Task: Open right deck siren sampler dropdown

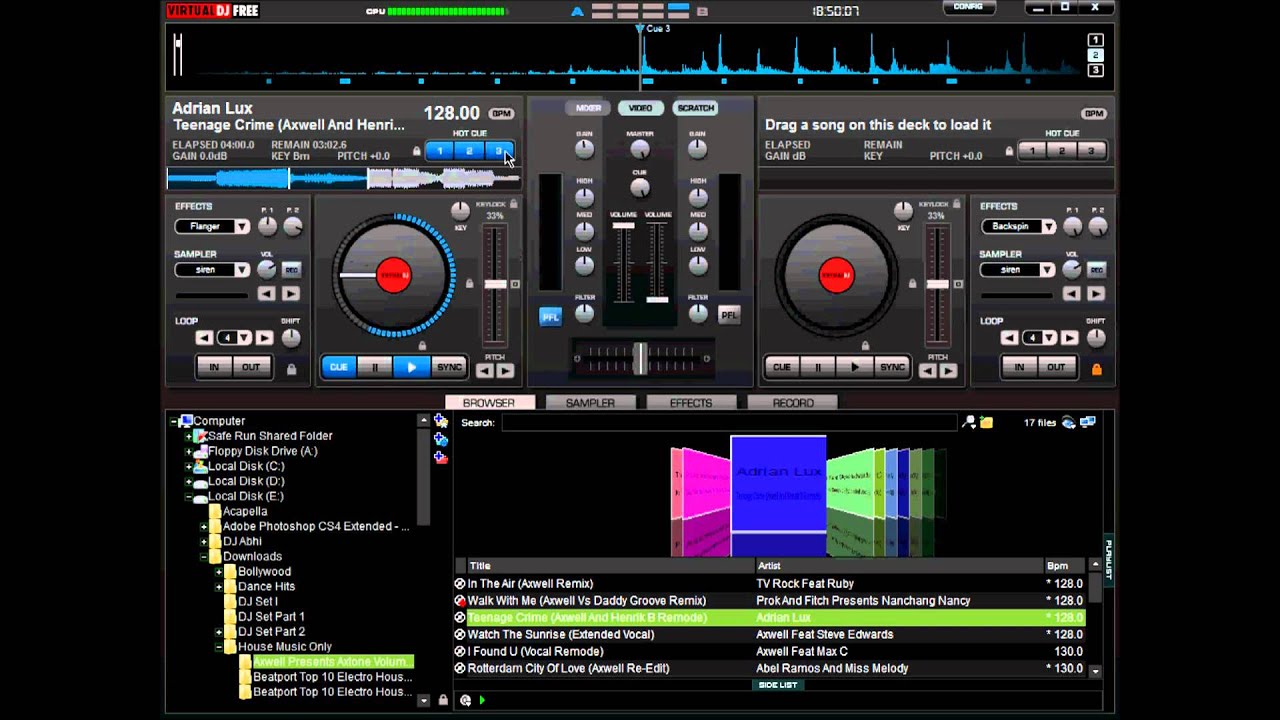Action: pyautogui.click(x=1048, y=270)
